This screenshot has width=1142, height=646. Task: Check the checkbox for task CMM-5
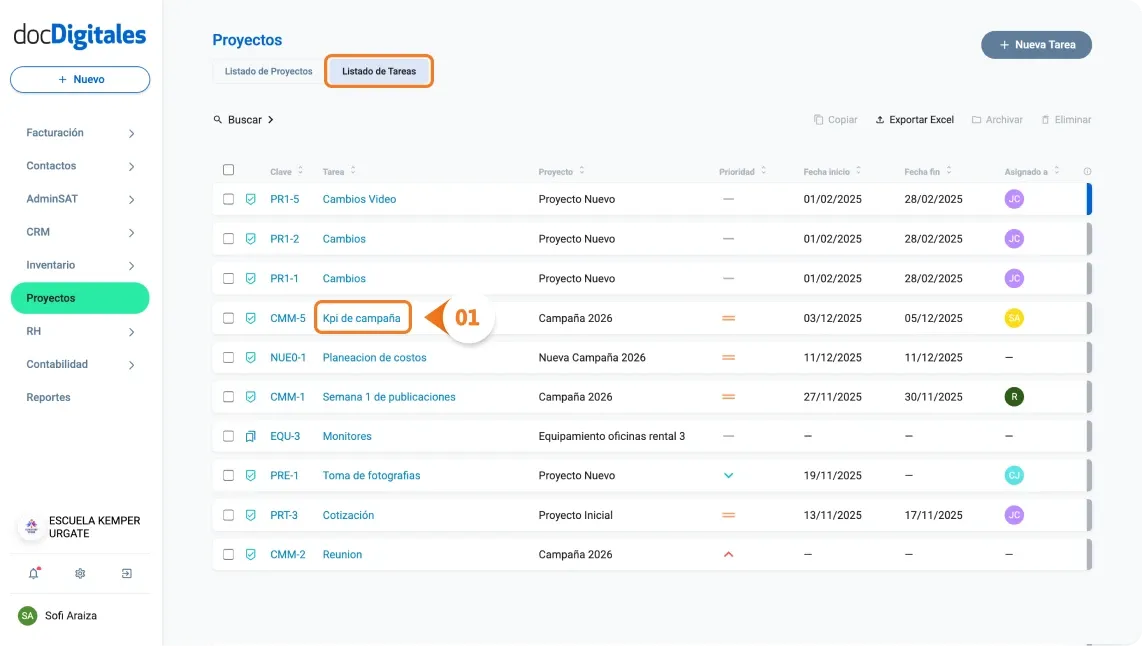(x=228, y=317)
